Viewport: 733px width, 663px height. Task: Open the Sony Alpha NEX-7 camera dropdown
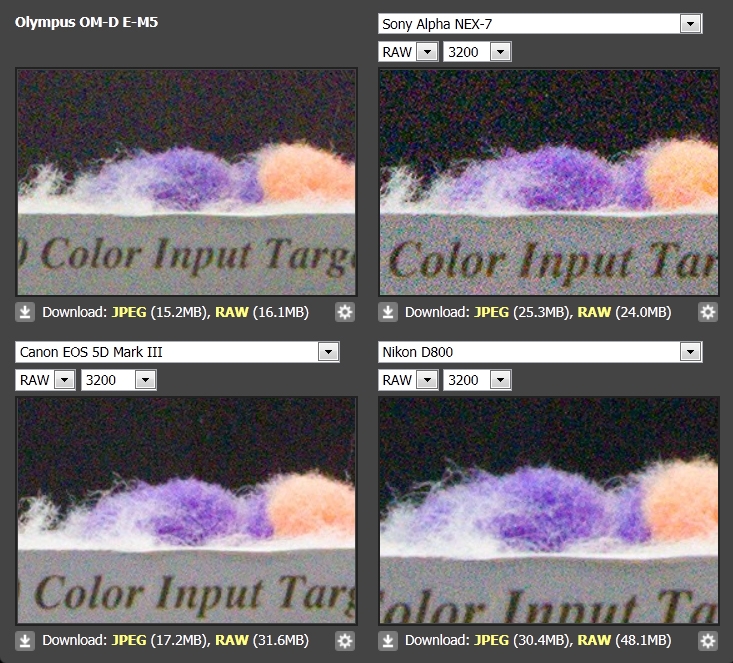[540, 24]
